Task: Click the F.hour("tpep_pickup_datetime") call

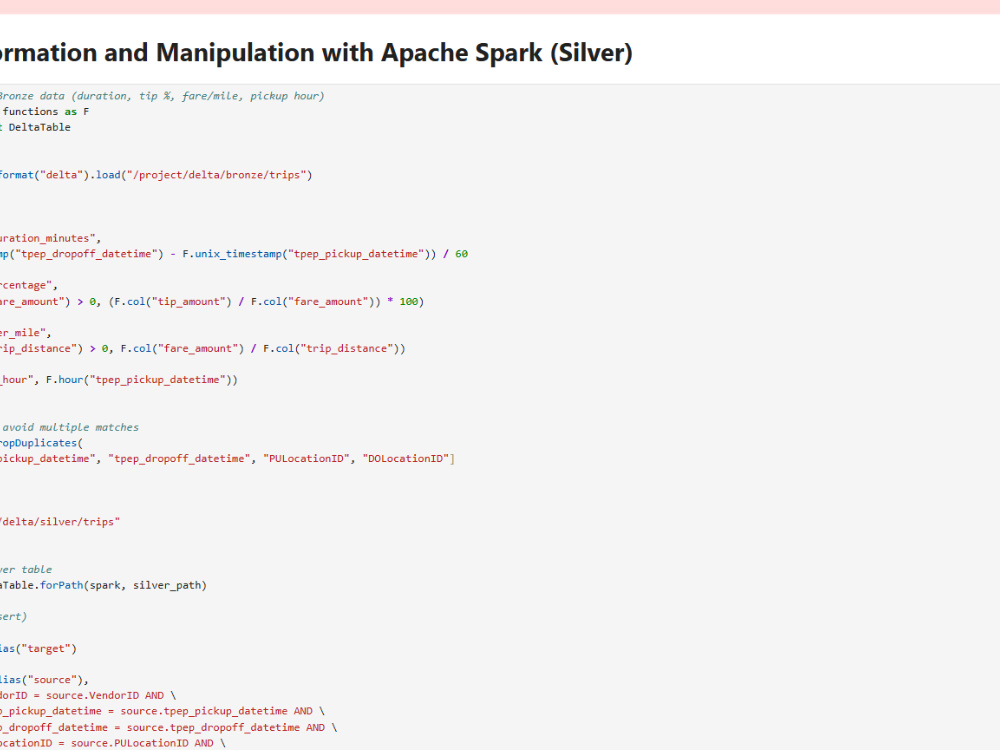Action: [x=138, y=379]
